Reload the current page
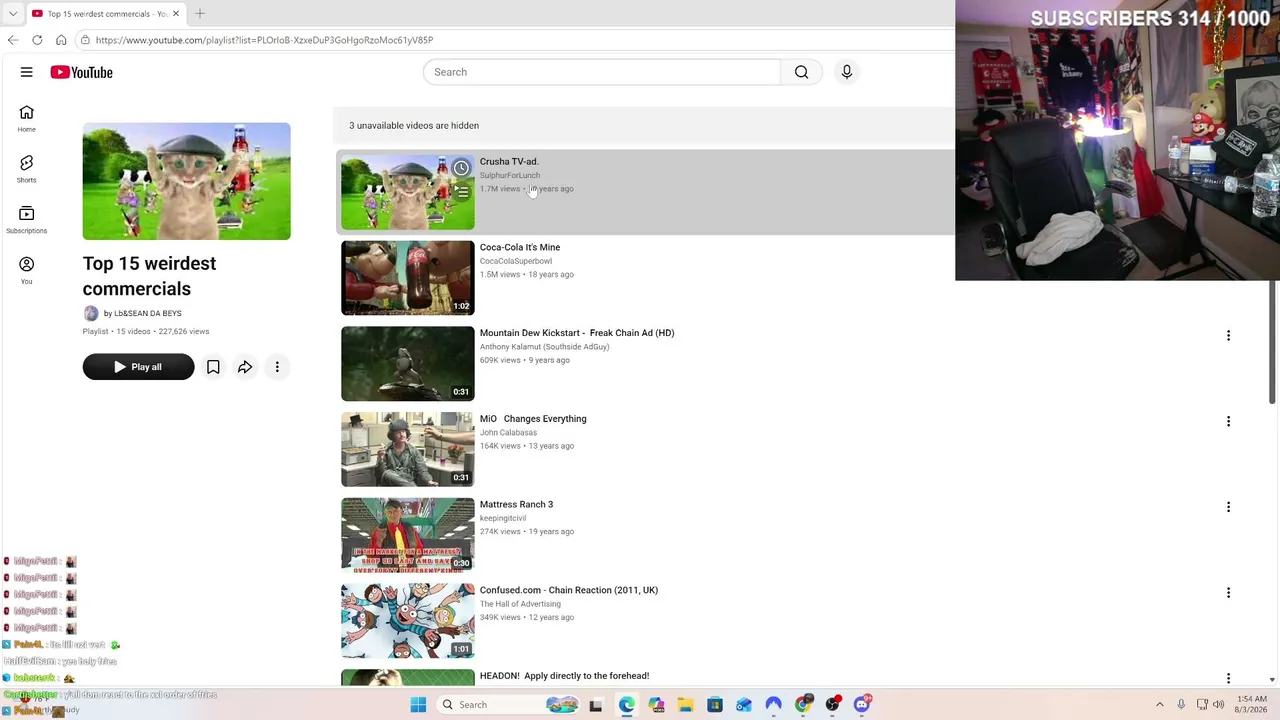The height and width of the screenshot is (720, 1280). [37, 40]
